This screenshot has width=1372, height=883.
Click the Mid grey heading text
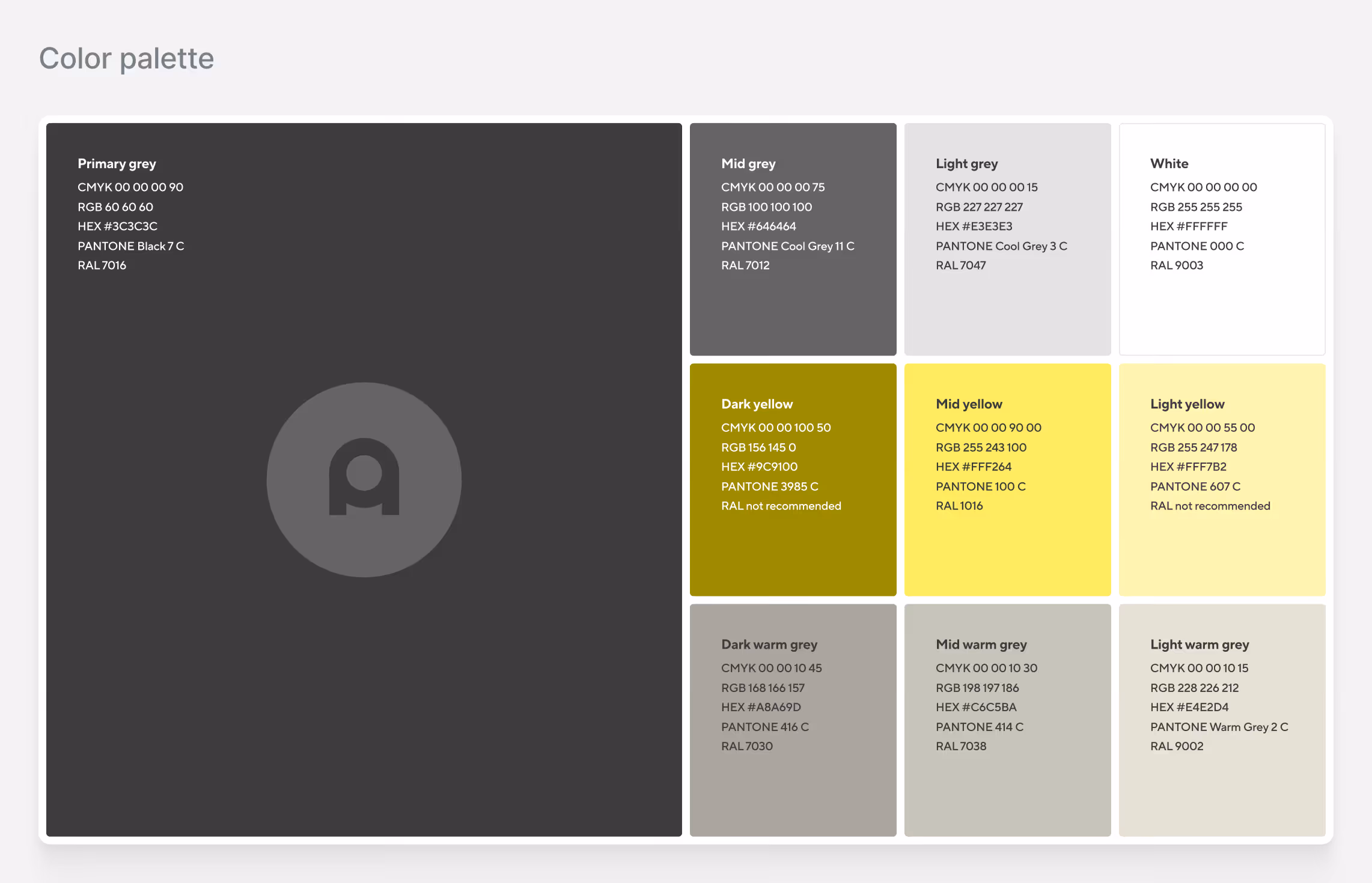[x=748, y=163]
